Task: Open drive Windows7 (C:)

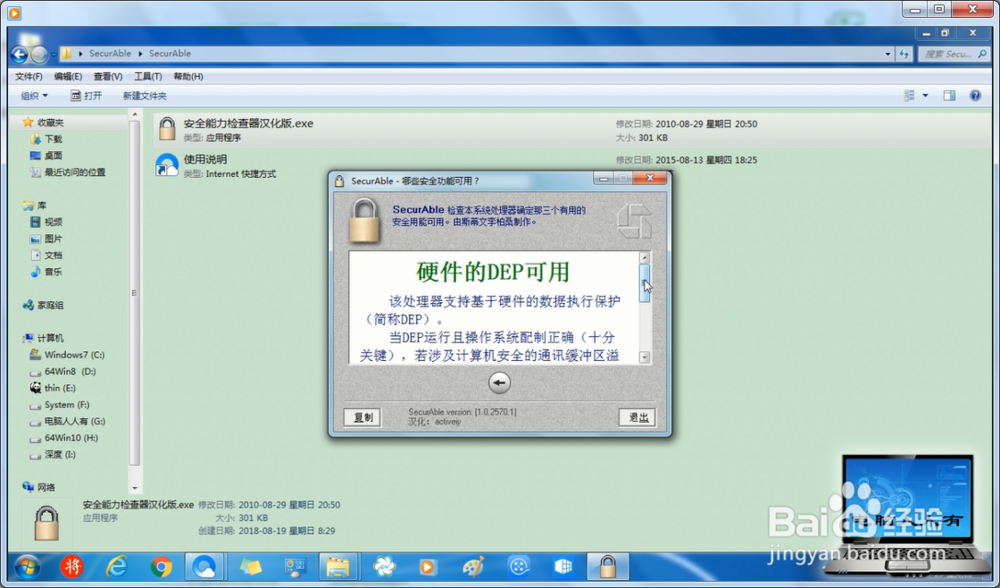Action: click(x=75, y=355)
